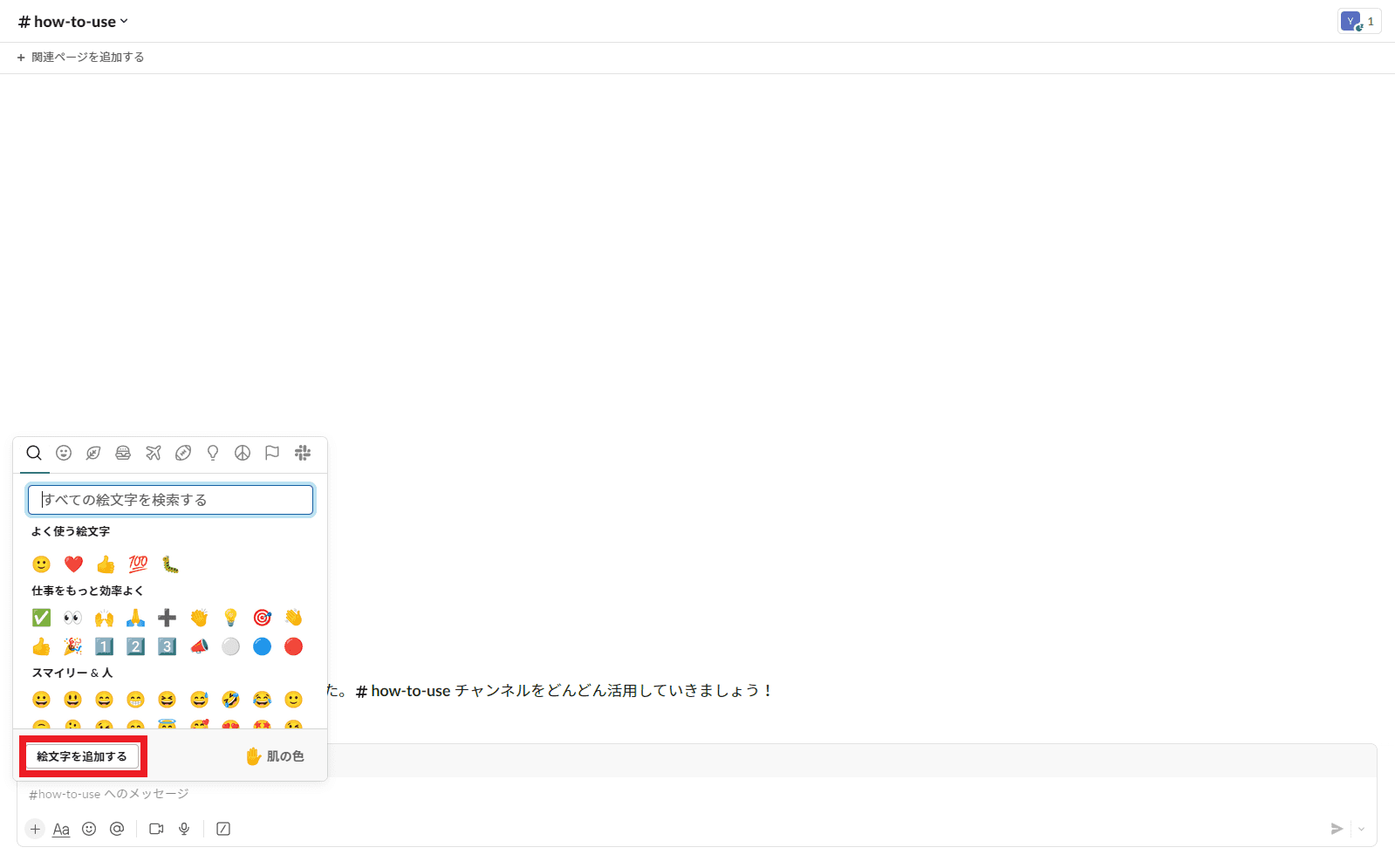Open emoji picker from composer smiley icon
1395x868 pixels.
(x=89, y=829)
